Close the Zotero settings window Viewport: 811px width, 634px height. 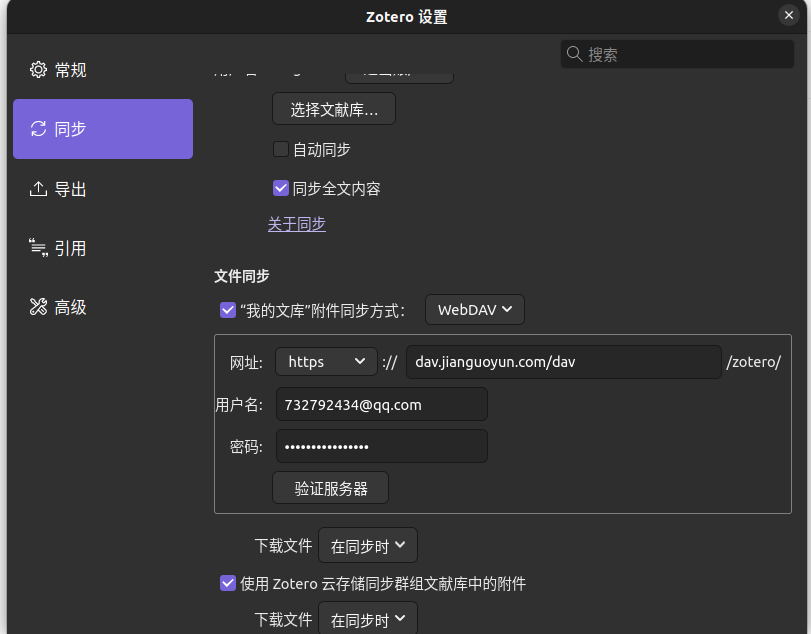[788, 15]
